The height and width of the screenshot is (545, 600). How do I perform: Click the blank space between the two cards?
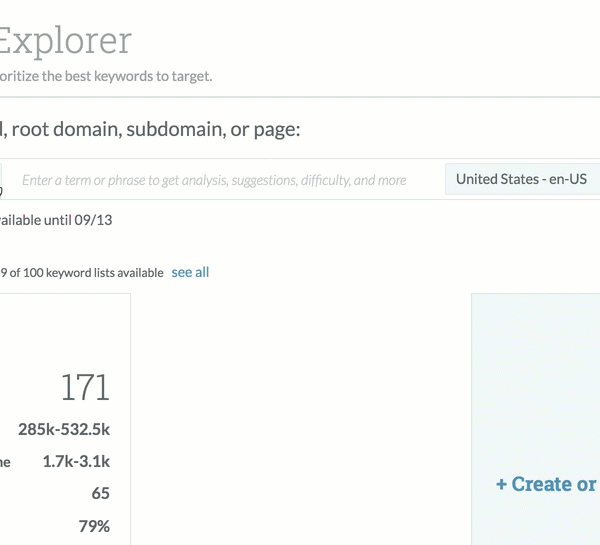pos(300,420)
